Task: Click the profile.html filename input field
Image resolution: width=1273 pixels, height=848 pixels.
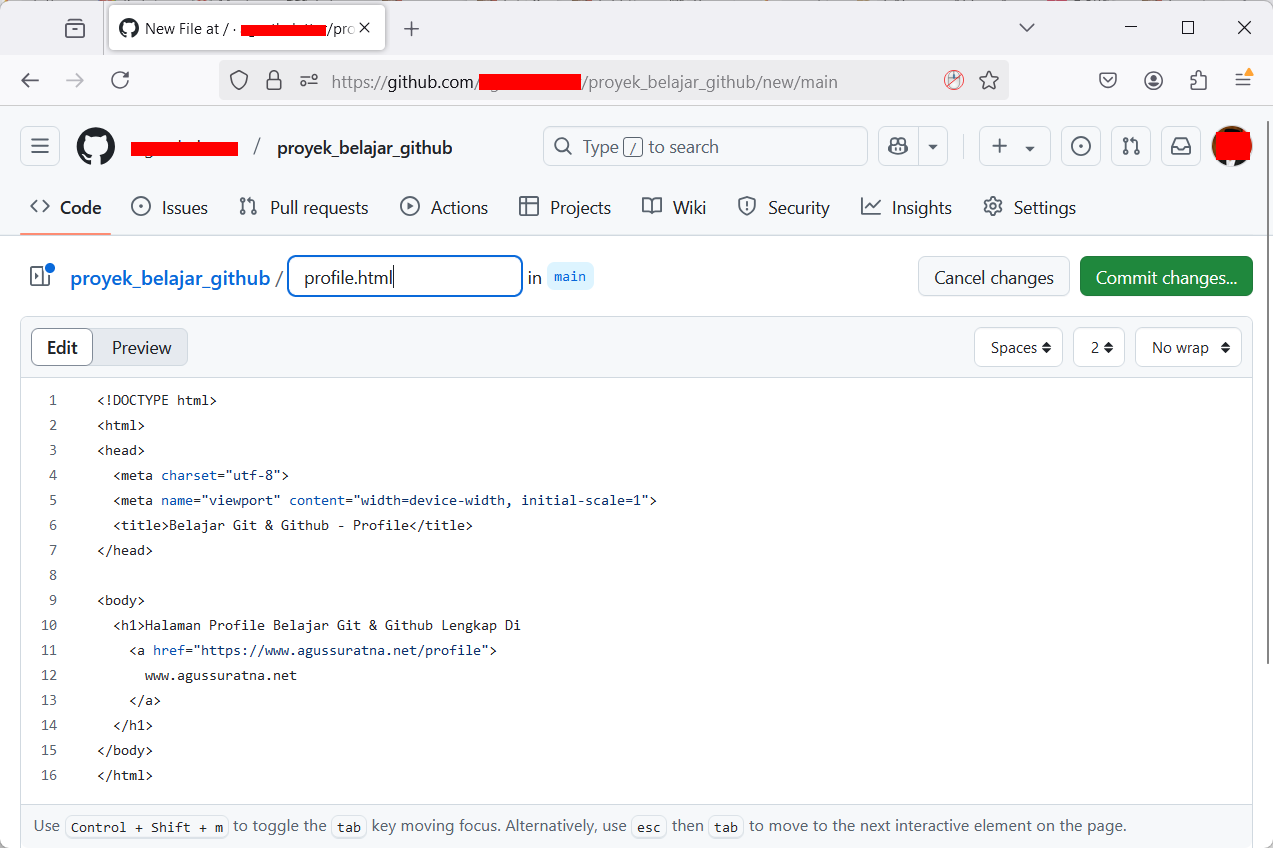Action: (405, 277)
